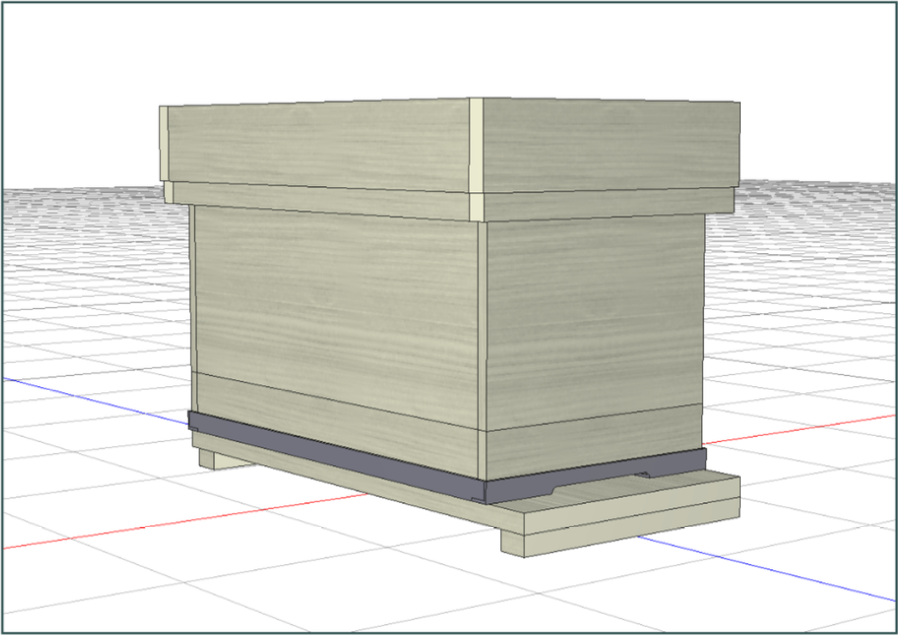This screenshot has height=635, width=898.
Task: Select the hive roof's long front face
Action: [318, 145]
